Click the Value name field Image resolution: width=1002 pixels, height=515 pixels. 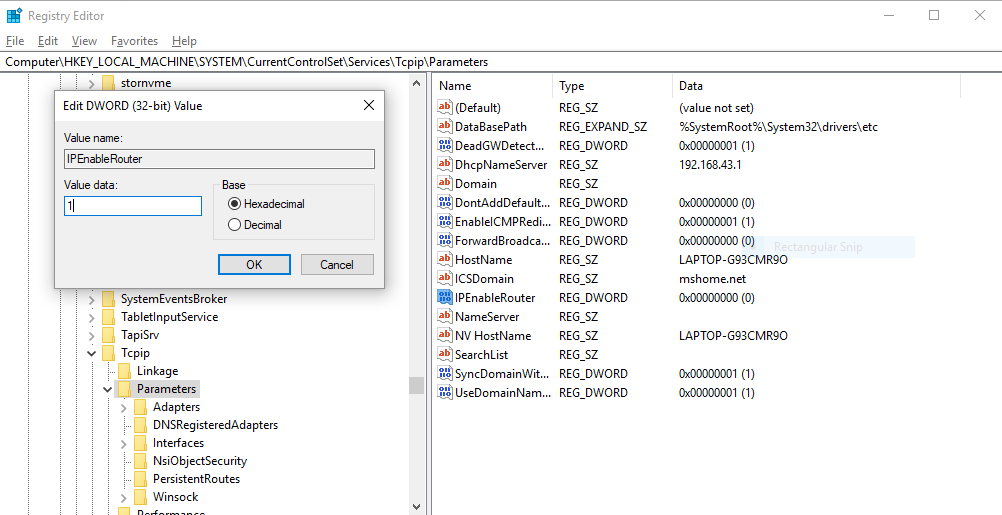point(219,159)
